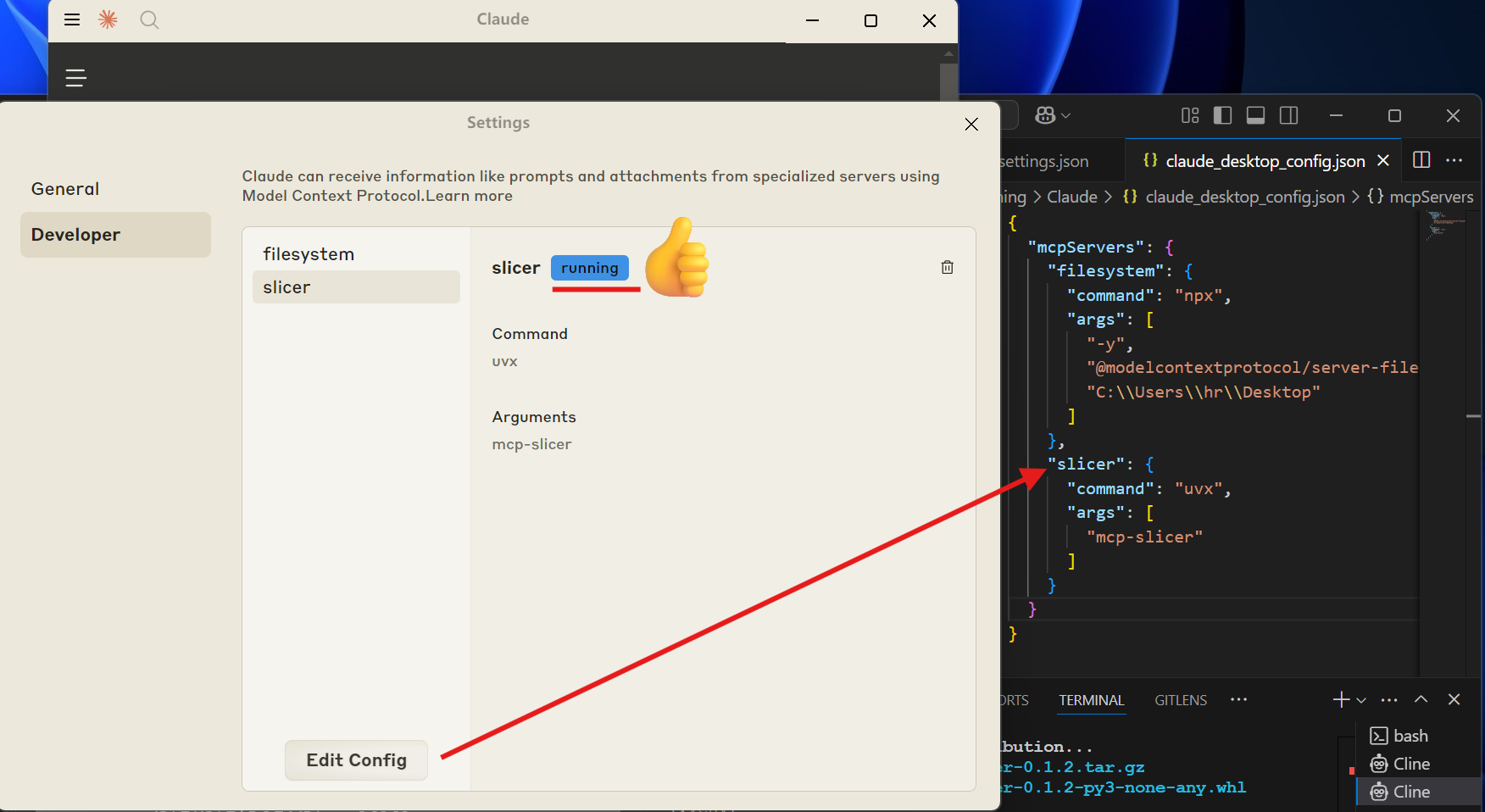Click the "mcp-slicer" string in the JSON editor

(1145, 537)
